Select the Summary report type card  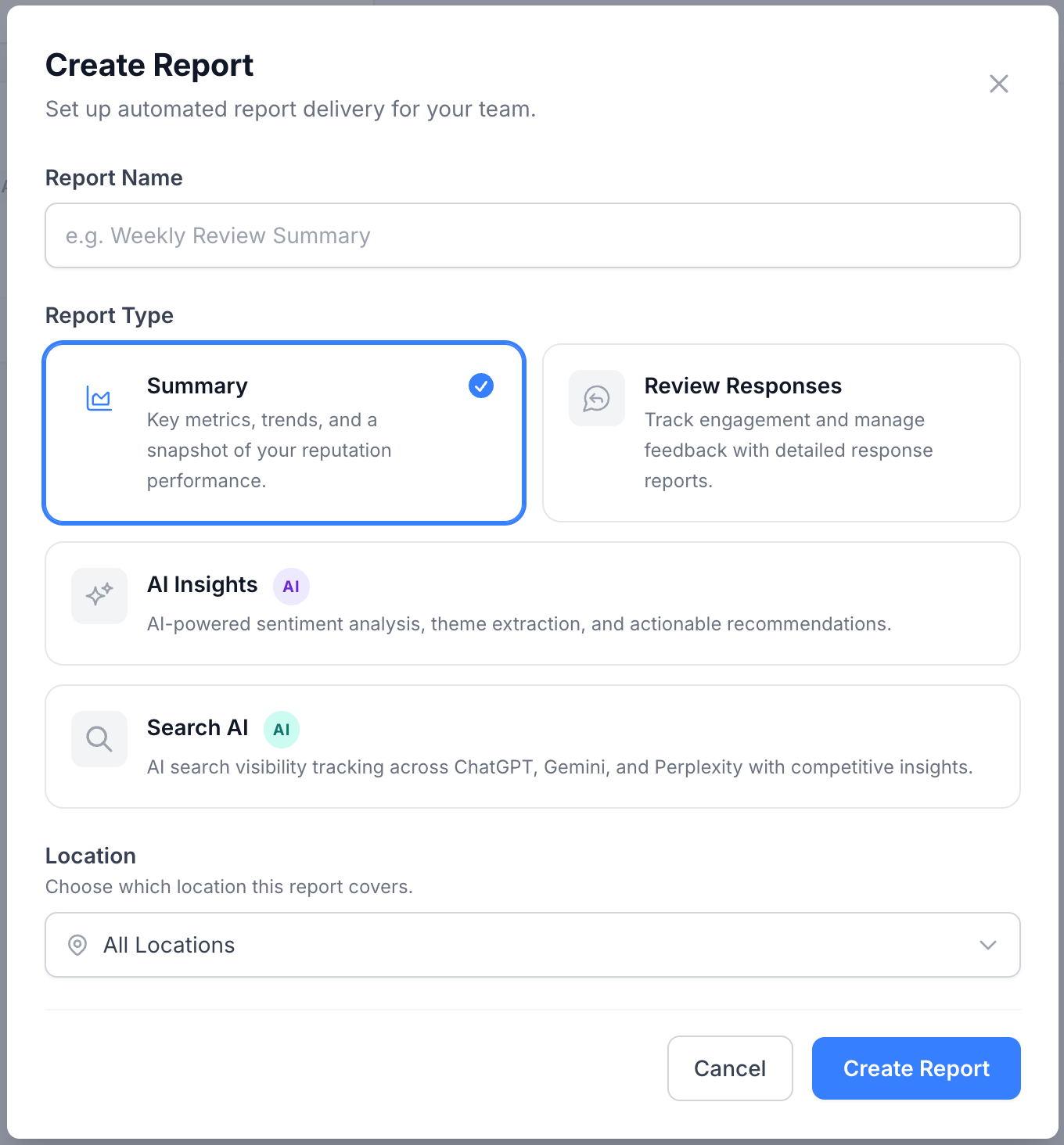click(284, 433)
